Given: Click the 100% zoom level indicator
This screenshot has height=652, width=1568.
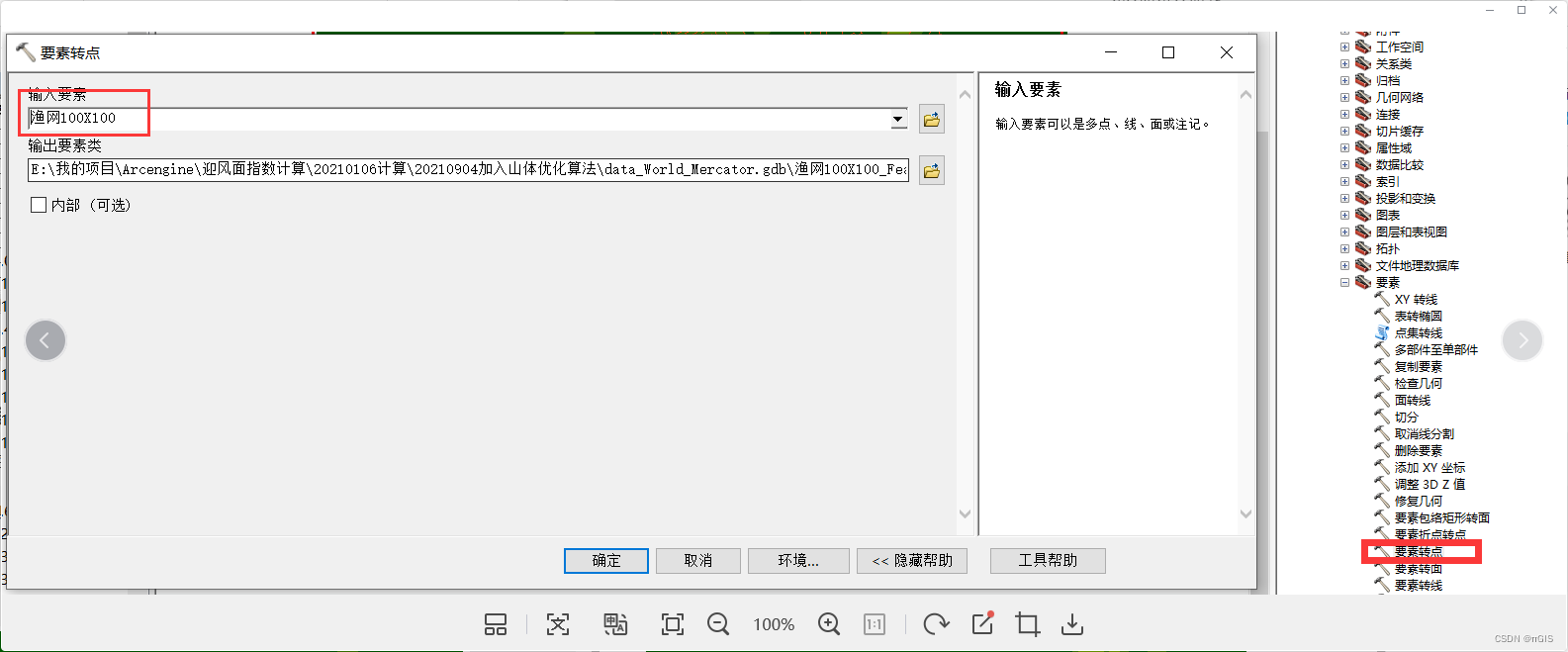Looking at the screenshot, I should click(x=774, y=625).
